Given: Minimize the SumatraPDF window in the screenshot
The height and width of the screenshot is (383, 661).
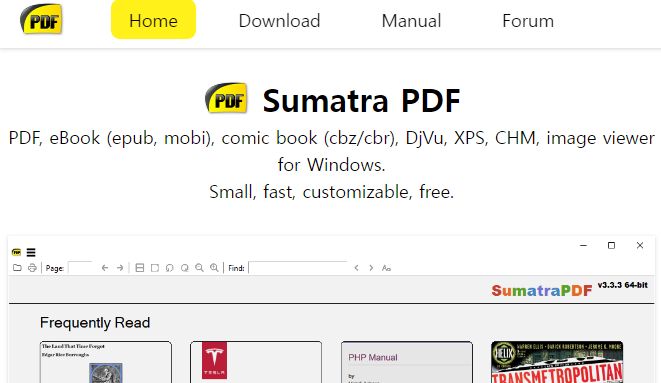Looking at the screenshot, I should tap(583, 245).
